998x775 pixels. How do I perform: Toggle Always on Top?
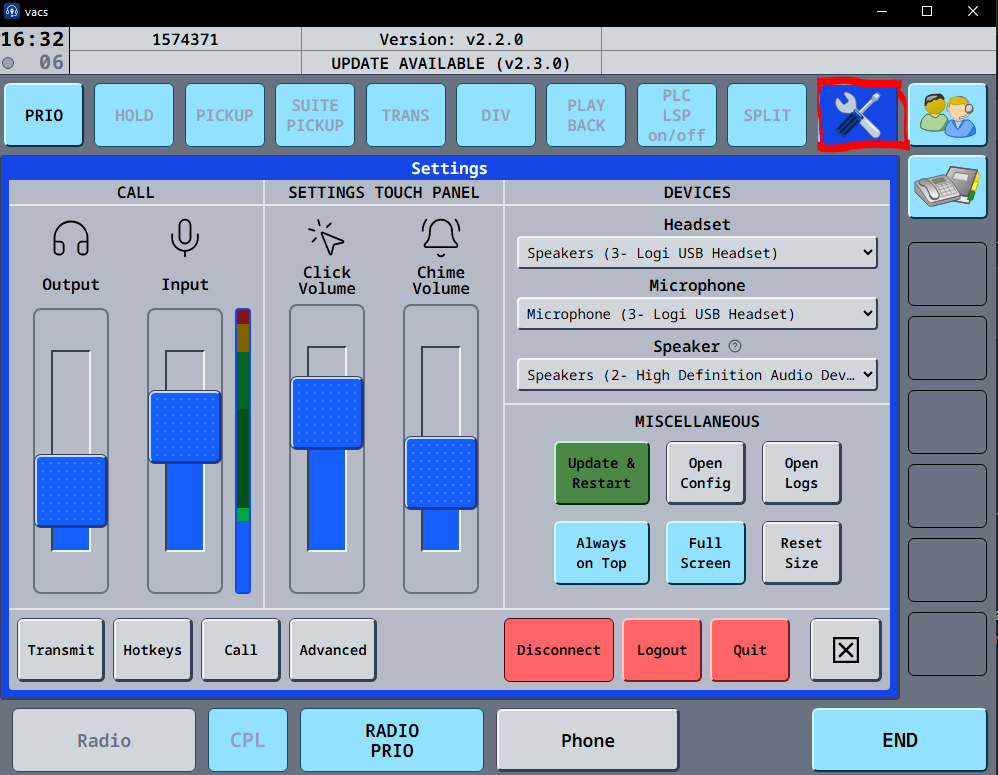tap(601, 553)
